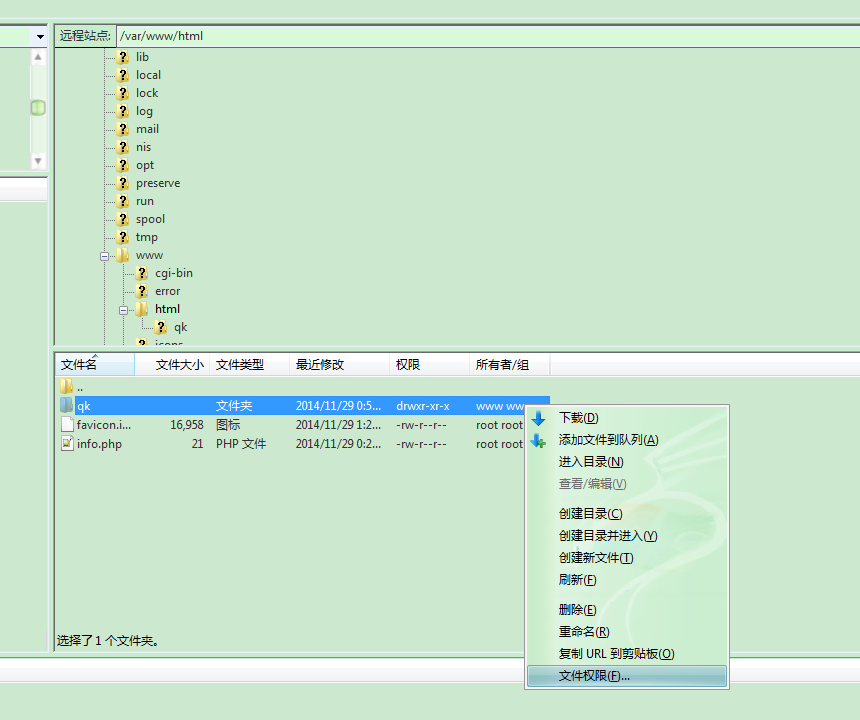Click the blue download arrow icon in the menu

tap(539, 418)
